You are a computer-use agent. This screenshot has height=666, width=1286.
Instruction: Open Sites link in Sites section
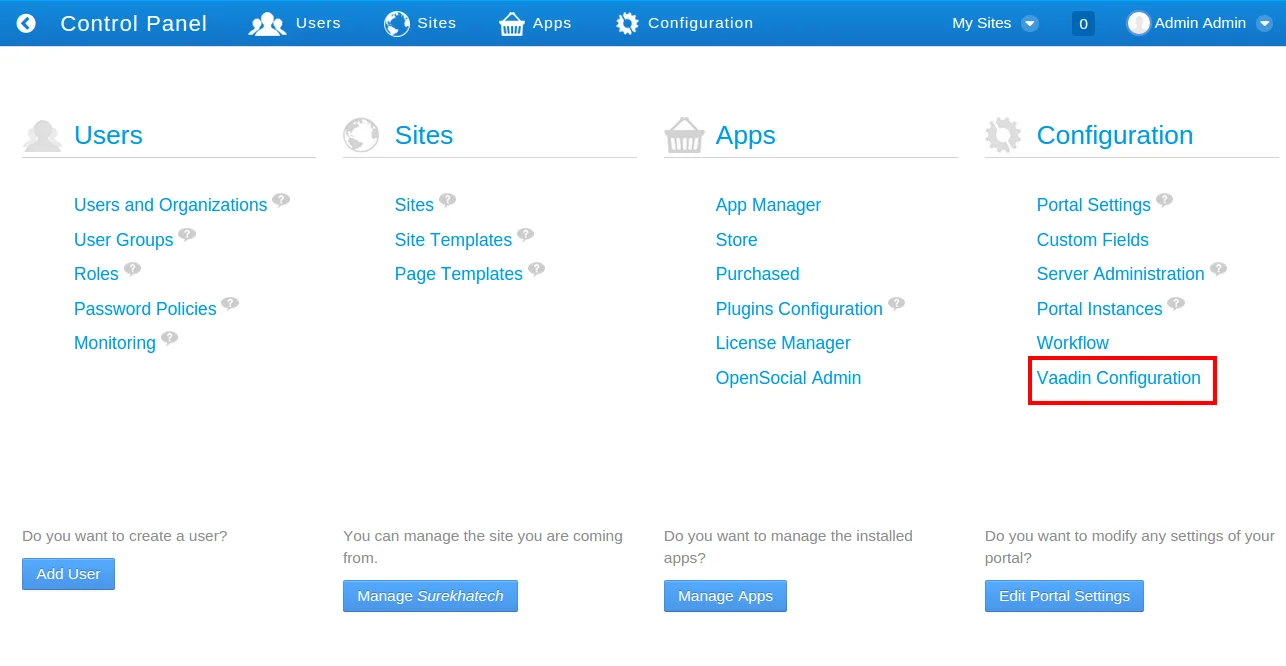[414, 205]
